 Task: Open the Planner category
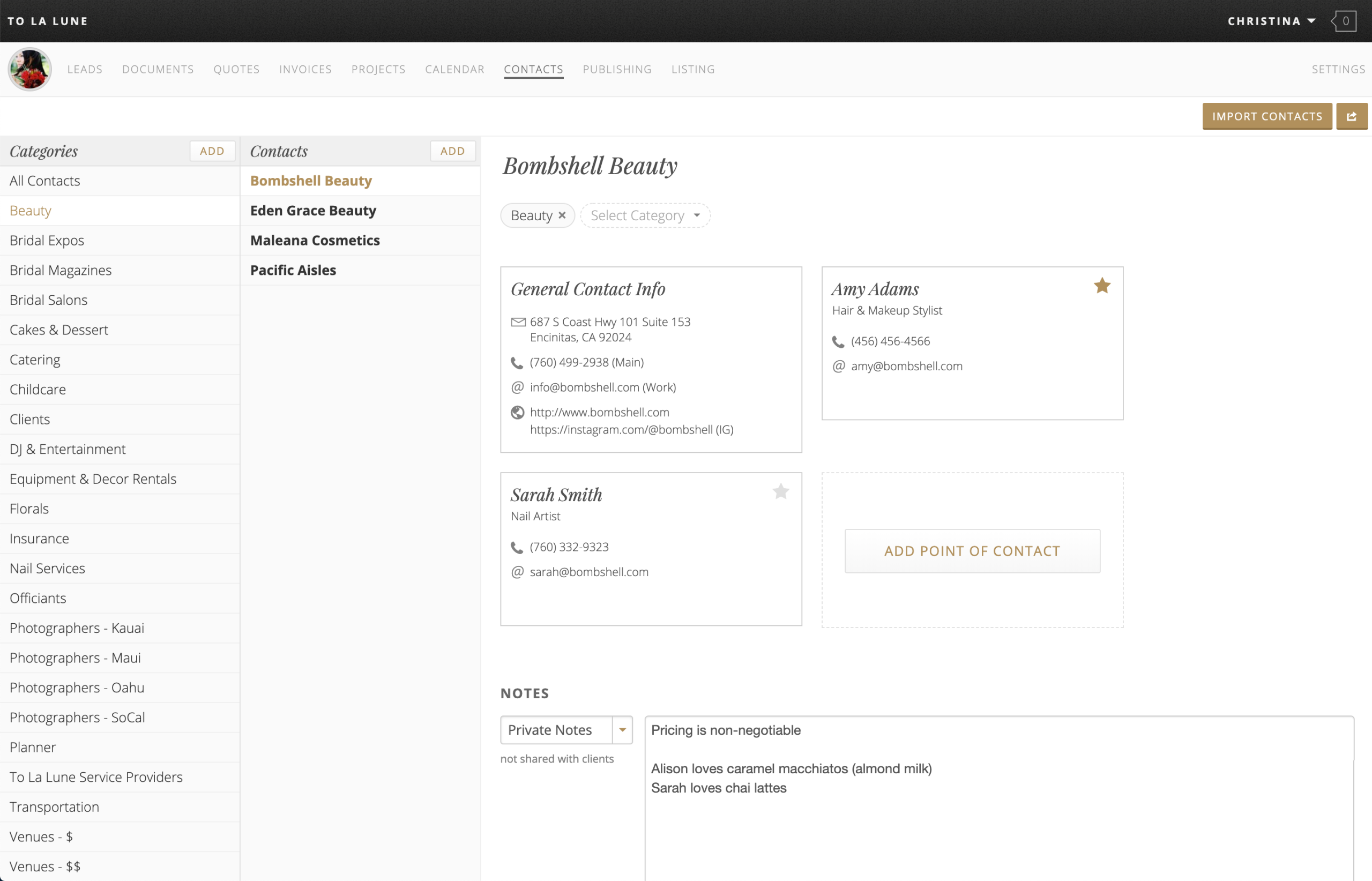(120, 747)
